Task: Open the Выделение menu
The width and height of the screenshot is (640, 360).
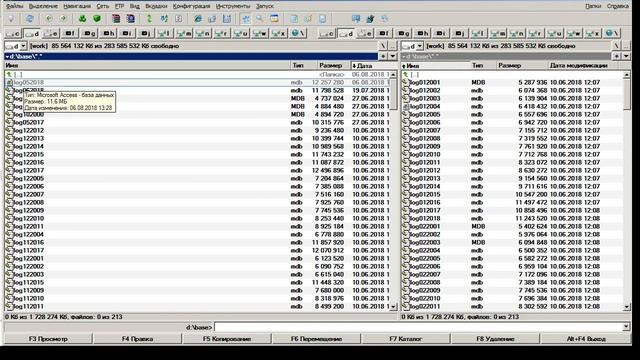Action: [x=43, y=6]
